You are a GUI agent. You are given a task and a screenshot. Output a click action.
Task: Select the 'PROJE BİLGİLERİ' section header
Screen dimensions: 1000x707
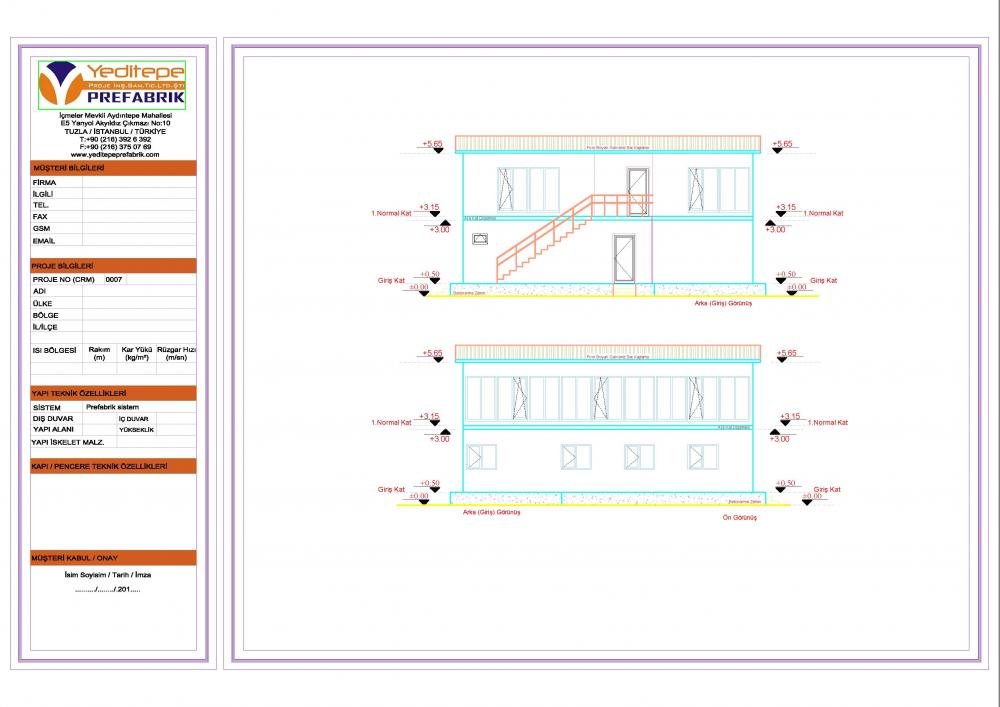coord(114,266)
